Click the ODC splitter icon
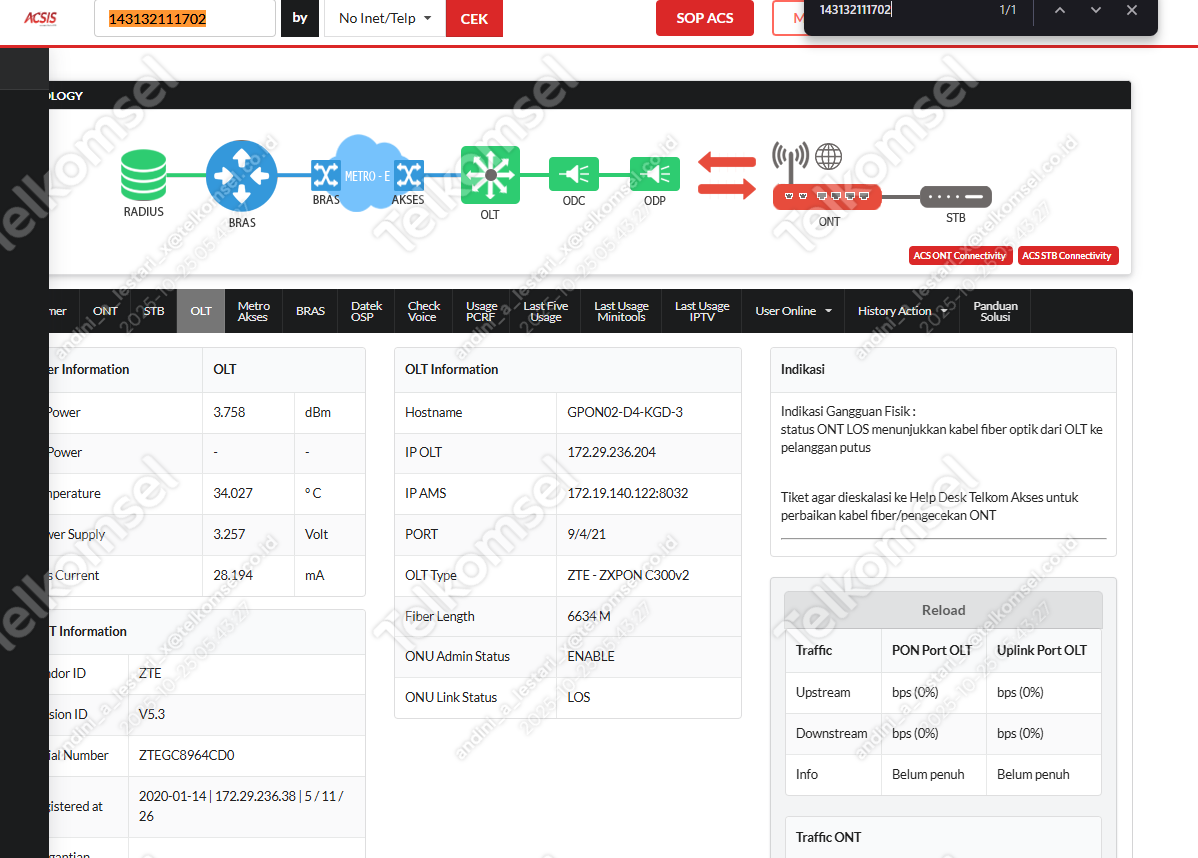Image resolution: width=1198 pixels, height=858 pixels. pos(574,174)
